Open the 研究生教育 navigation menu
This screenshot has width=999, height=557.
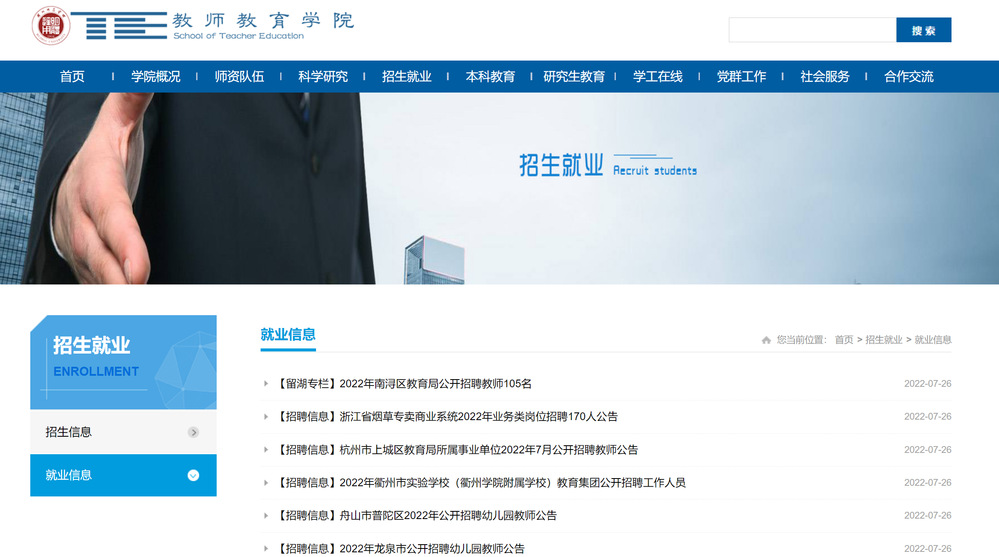pyautogui.click(x=574, y=76)
